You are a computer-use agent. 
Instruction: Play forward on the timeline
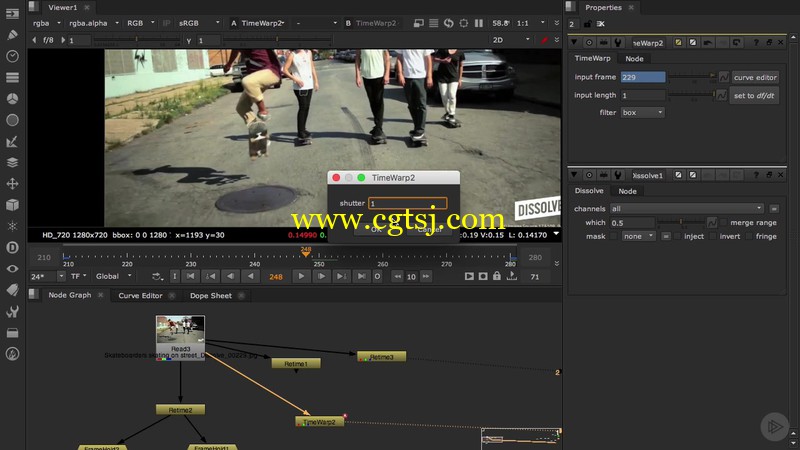pos(301,276)
